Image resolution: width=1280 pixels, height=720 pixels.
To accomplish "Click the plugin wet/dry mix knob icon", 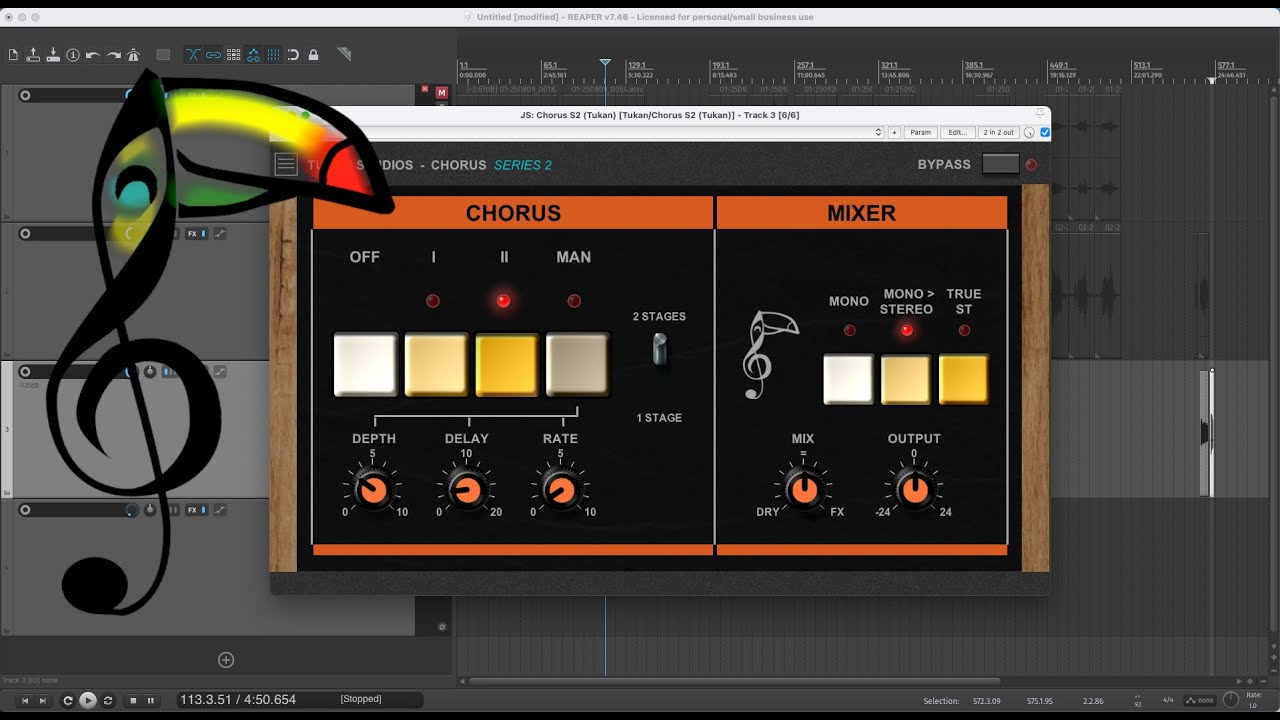I will point(1029,132).
